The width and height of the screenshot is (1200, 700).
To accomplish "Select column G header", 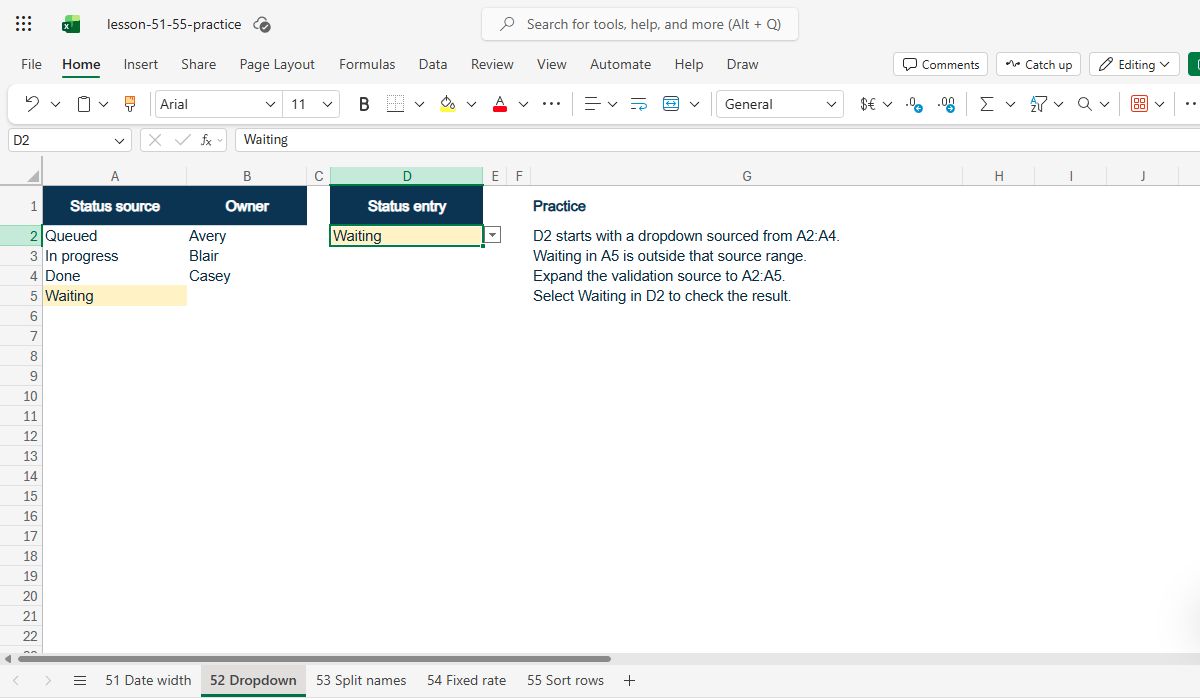I will pos(747,176).
